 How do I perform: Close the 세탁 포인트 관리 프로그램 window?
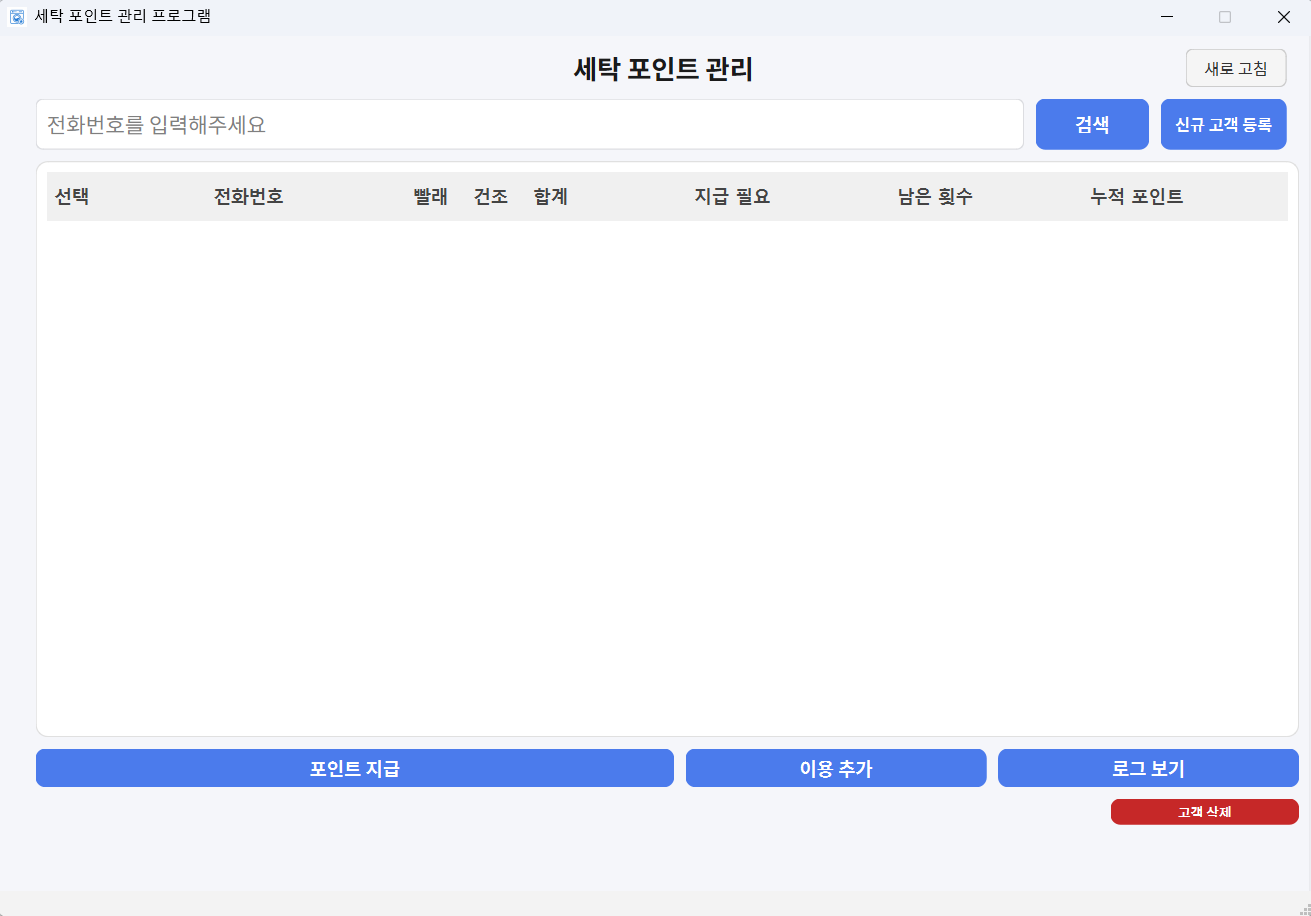1284,17
